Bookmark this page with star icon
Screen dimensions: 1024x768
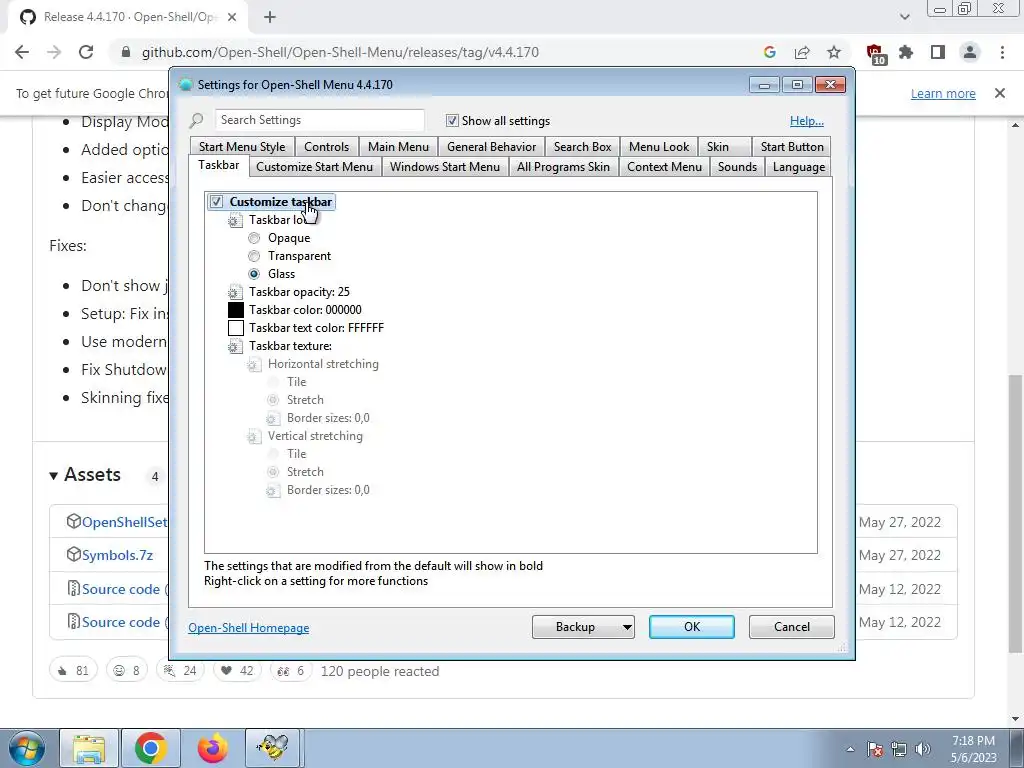(834, 52)
